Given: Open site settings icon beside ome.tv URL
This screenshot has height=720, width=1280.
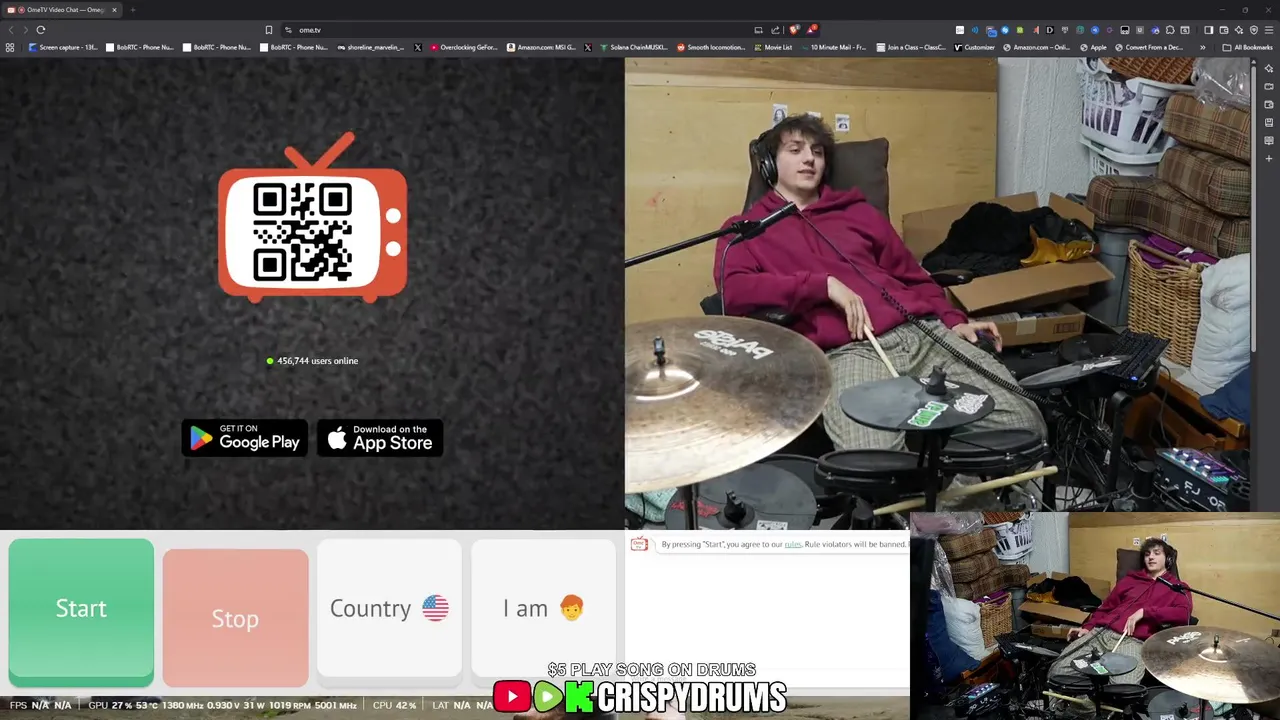Looking at the screenshot, I should [x=288, y=30].
